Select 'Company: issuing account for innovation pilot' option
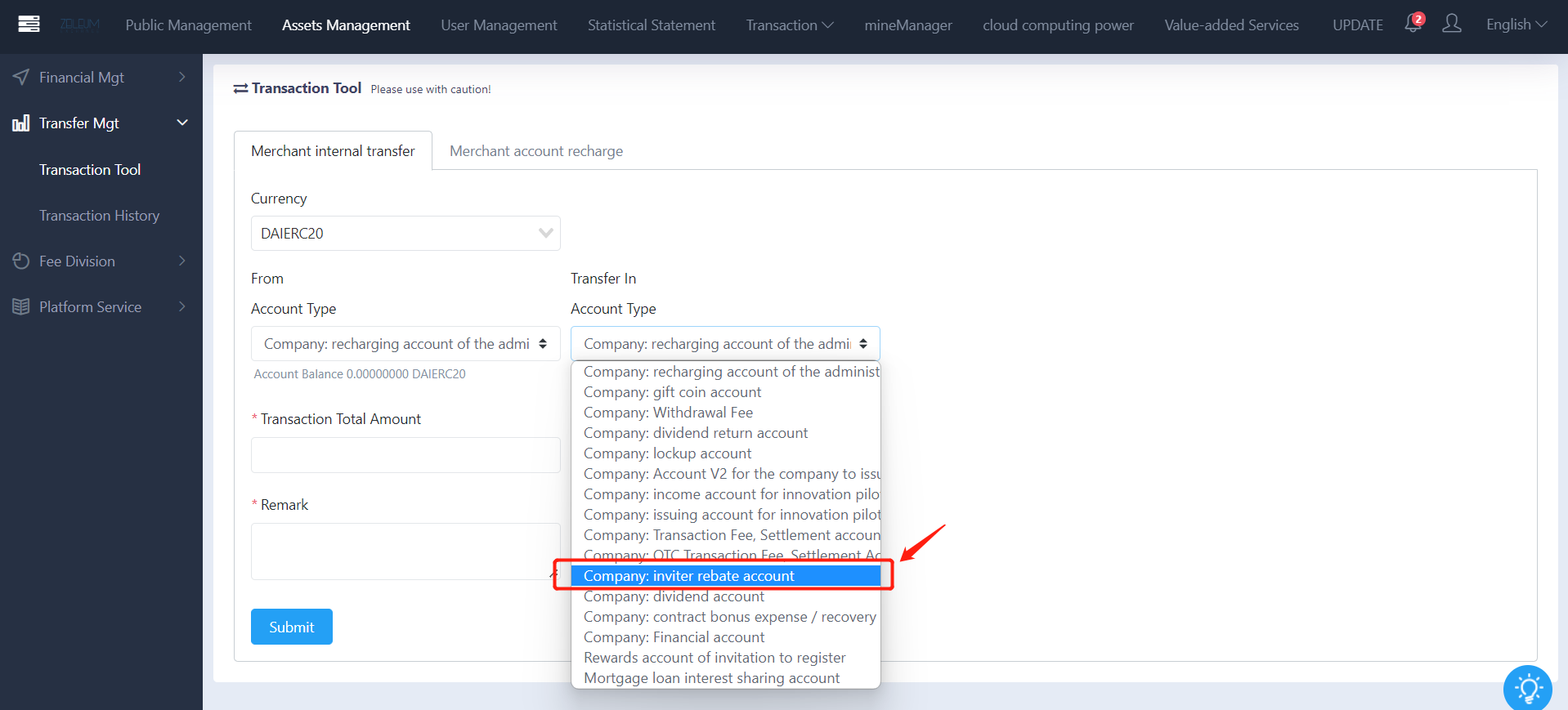This screenshot has width=1568, height=710. 726,515
